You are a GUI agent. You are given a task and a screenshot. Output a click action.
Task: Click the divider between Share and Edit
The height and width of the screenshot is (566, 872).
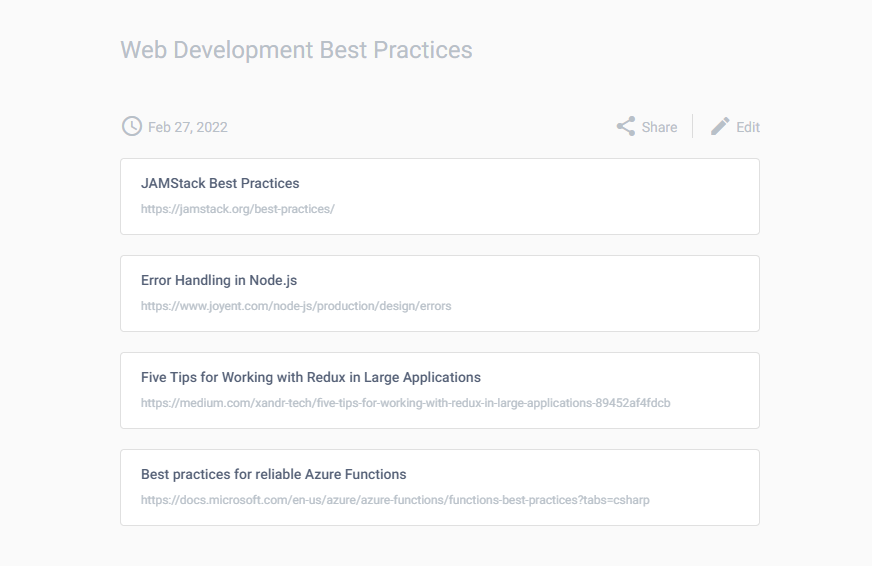692,127
